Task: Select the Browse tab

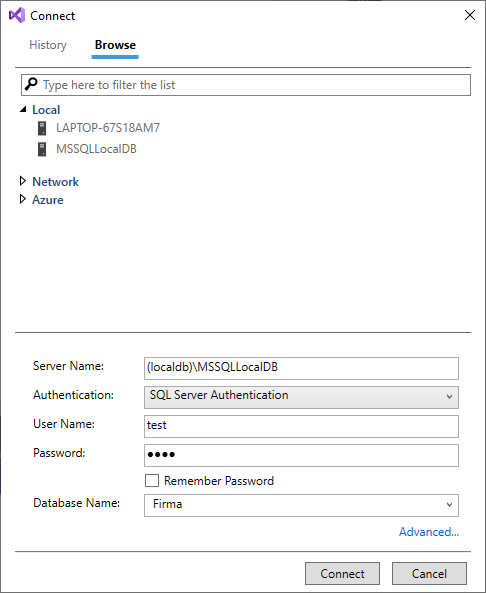Action: [115, 45]
